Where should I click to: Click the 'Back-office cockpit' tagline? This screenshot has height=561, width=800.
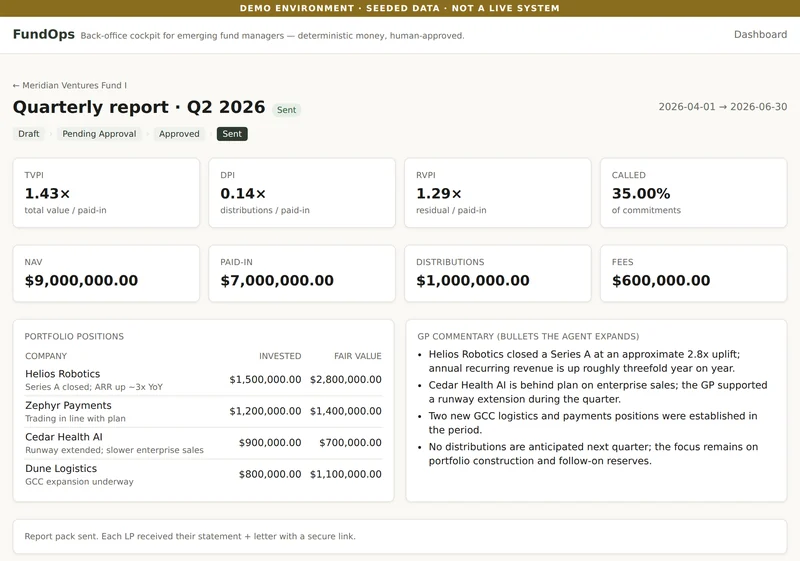pos(272,36)
